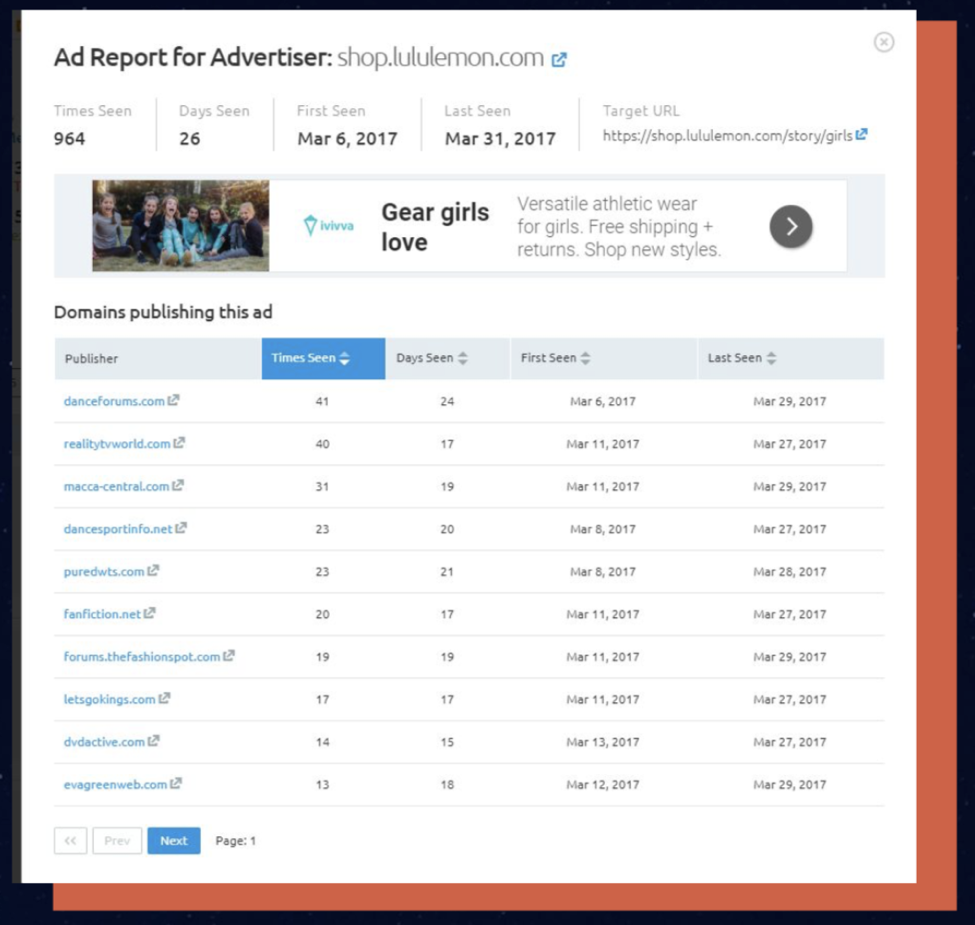
Task: Click external link icon beside shop.lululemon.com
Action: coord(560,58)
